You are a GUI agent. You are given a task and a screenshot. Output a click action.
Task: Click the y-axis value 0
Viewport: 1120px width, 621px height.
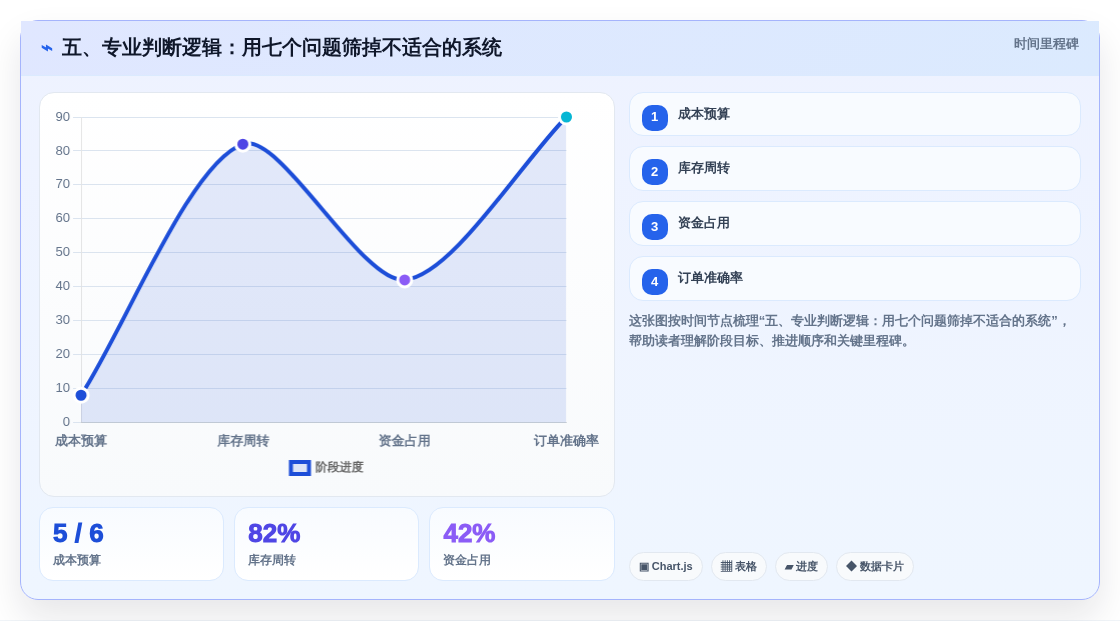66,422
